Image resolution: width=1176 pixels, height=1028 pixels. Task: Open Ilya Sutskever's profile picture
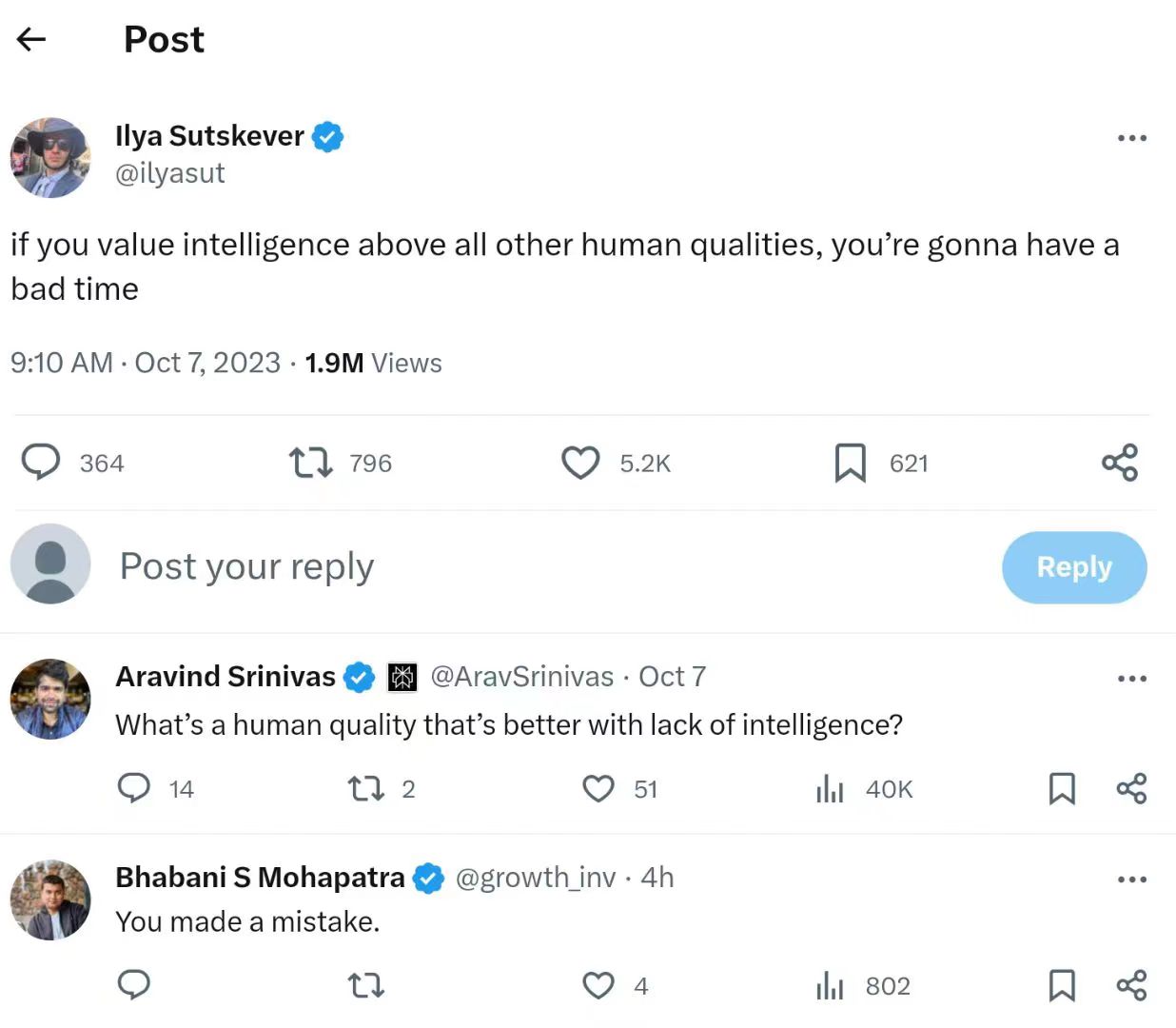[50, 158]
